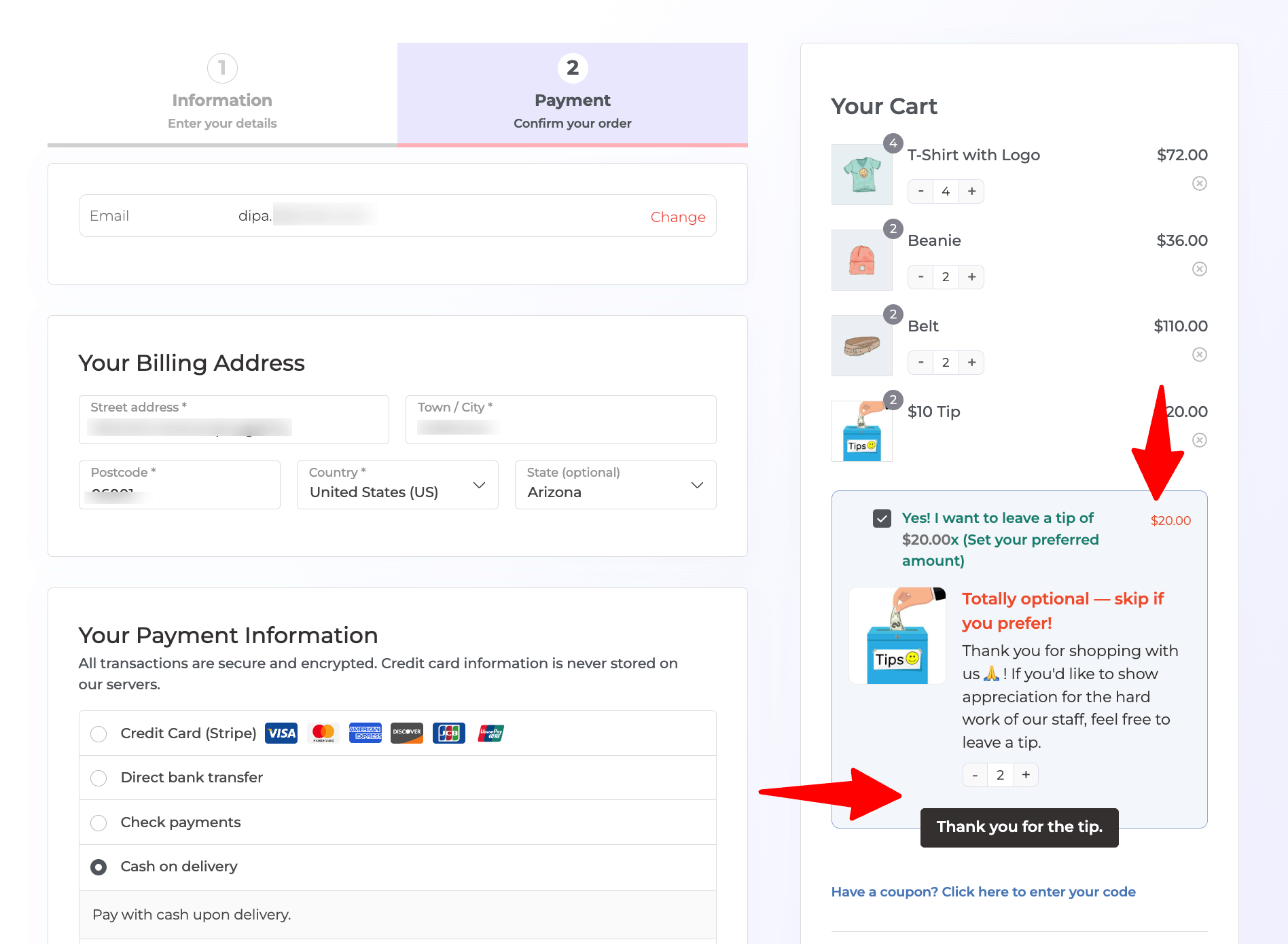The height and width of the screenshot is (944, 1288).
Task: Click Have a coupon link
Action: click(984, 892)
